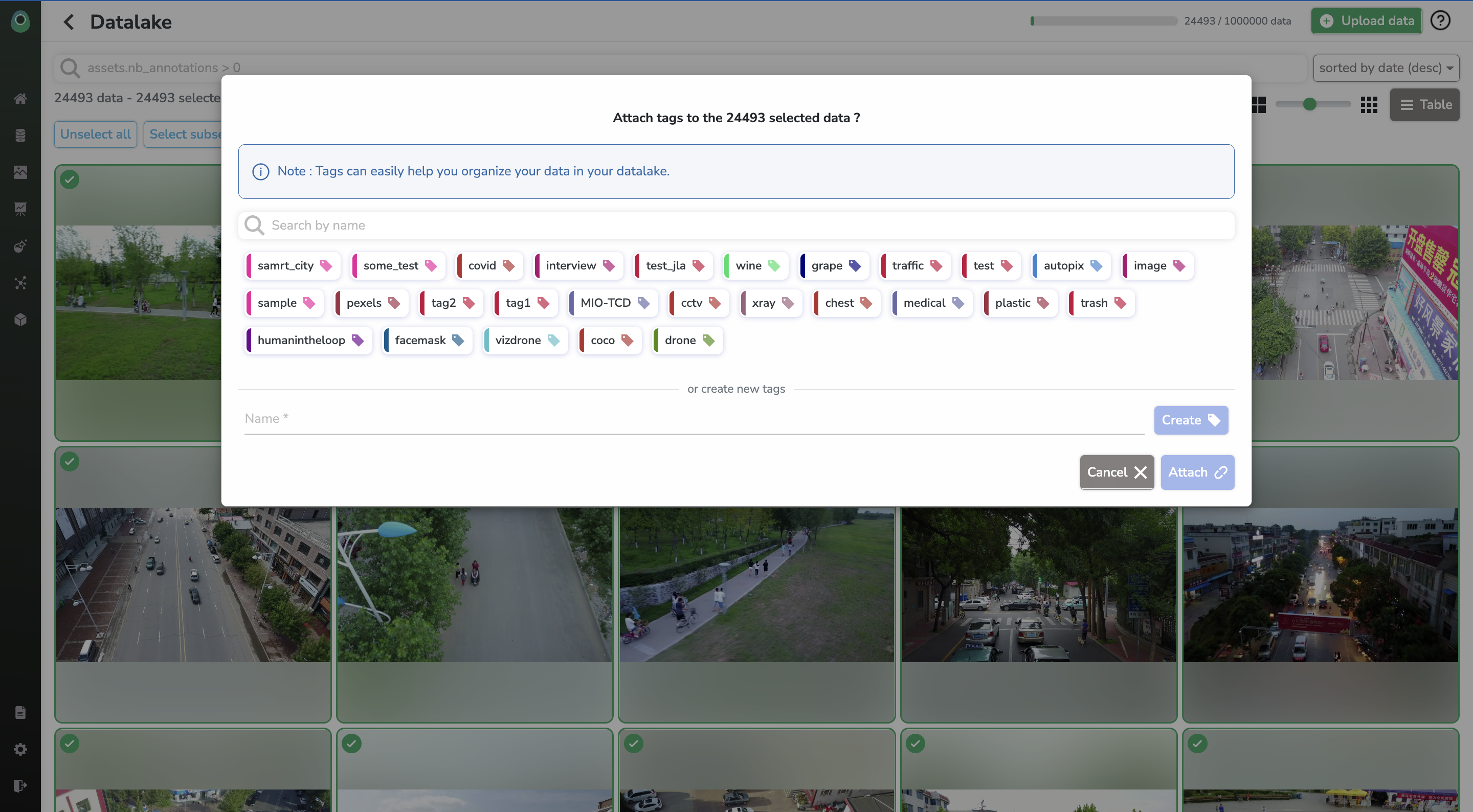
Task: Switch to small grid view icon
Action: (1369, 105)
